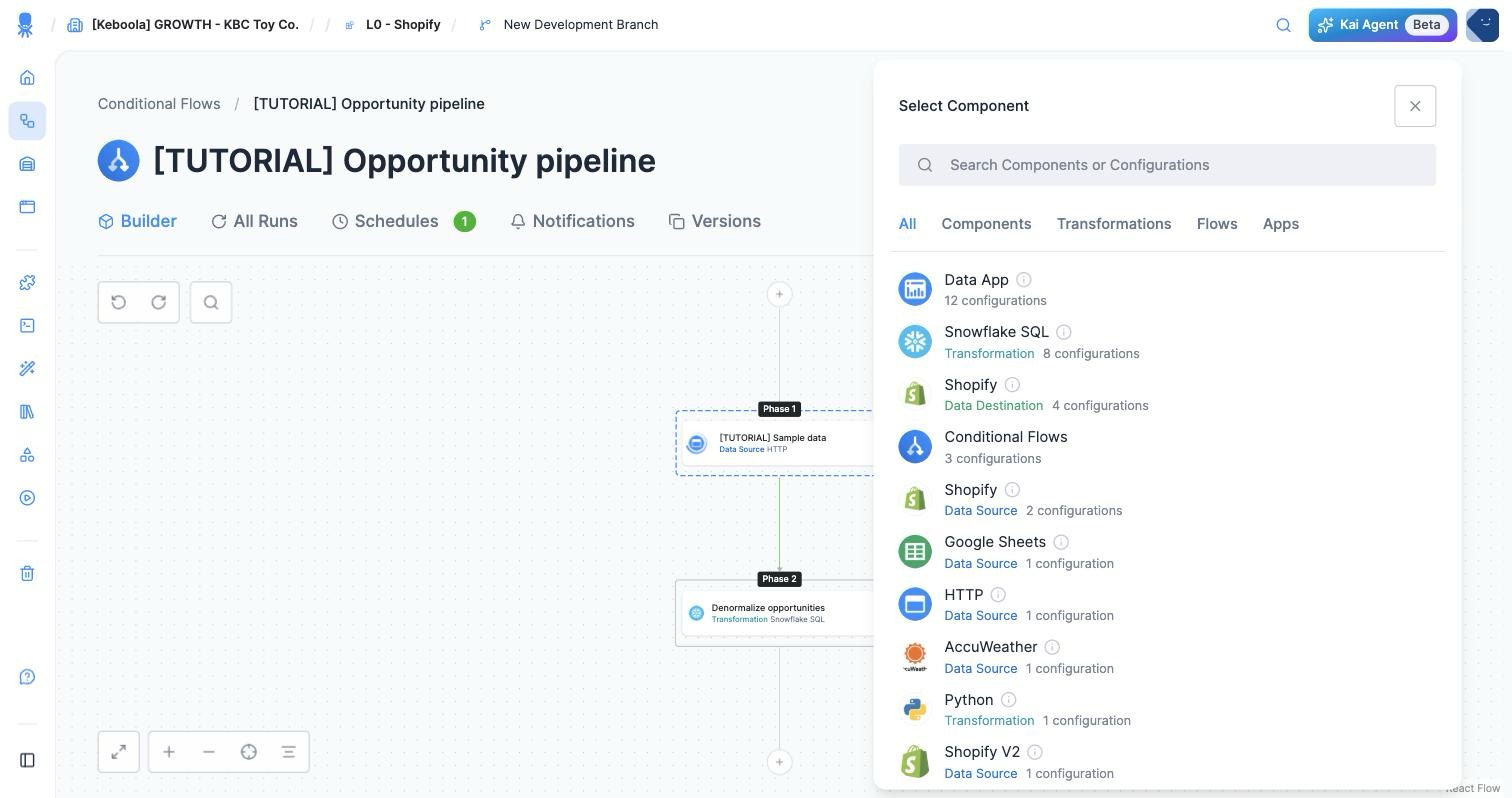1512x798 pixels.
Task: Open the Versions tab
Action: tap(715, 221)
